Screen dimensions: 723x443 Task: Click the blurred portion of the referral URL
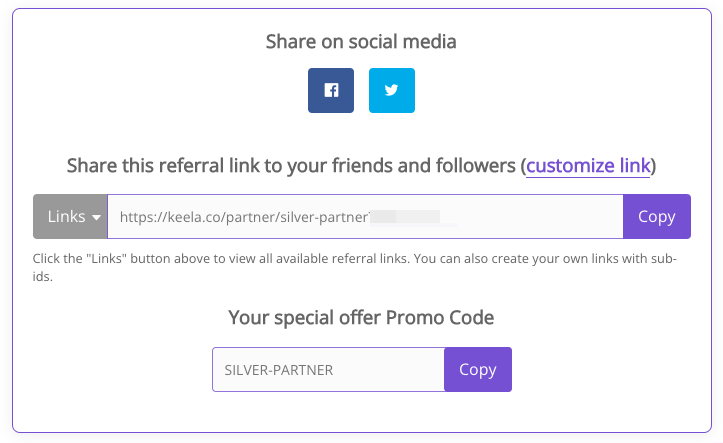pos(405,217)
